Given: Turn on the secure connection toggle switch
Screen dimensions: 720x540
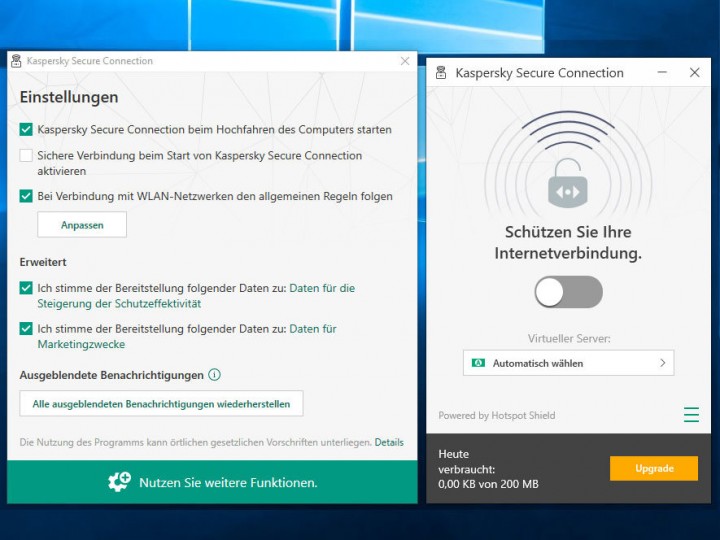Looking at the screenshot, I should (x=568, y=292).
